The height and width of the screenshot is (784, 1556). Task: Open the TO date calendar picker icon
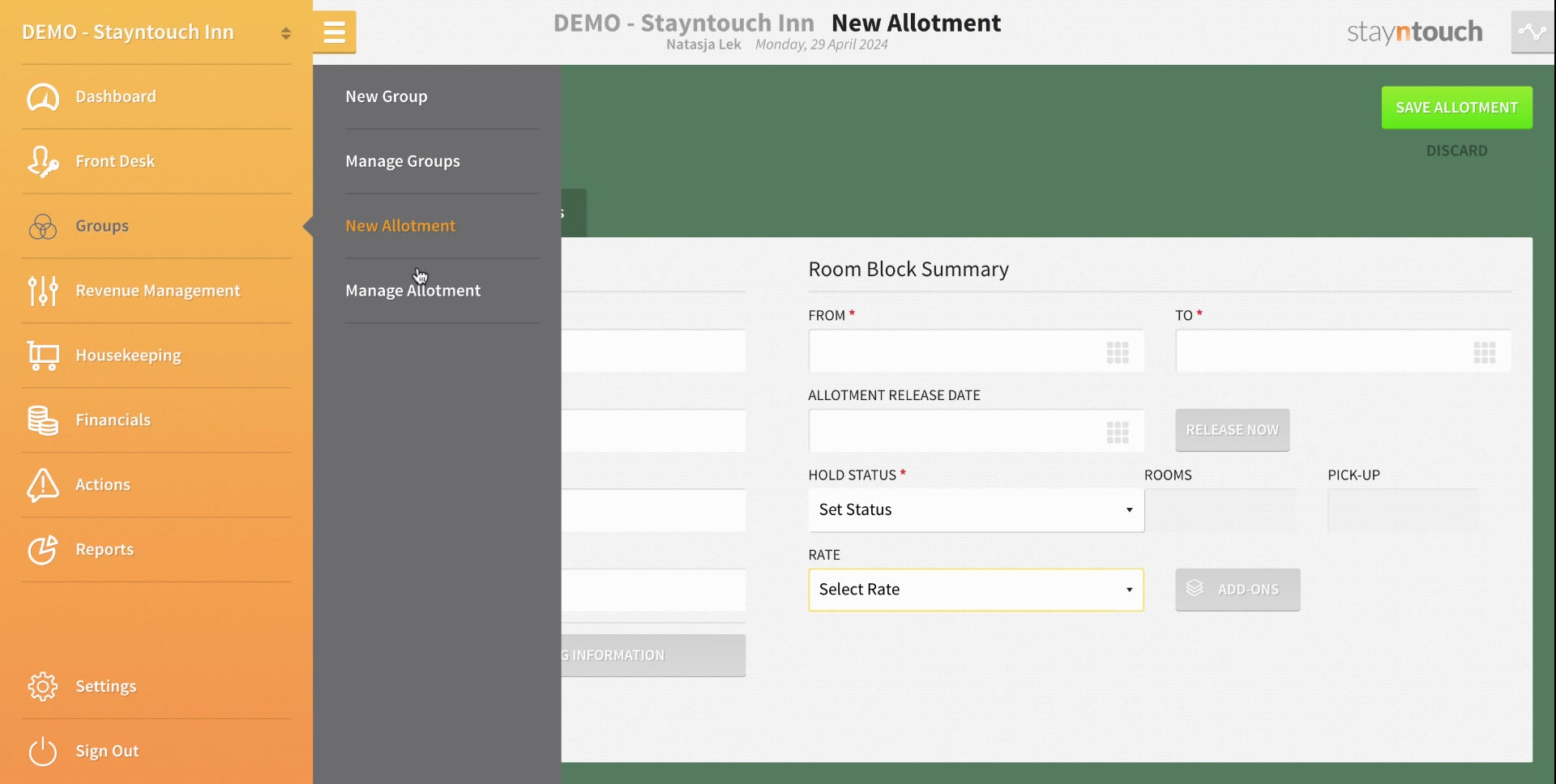[x=1485, y=352]
